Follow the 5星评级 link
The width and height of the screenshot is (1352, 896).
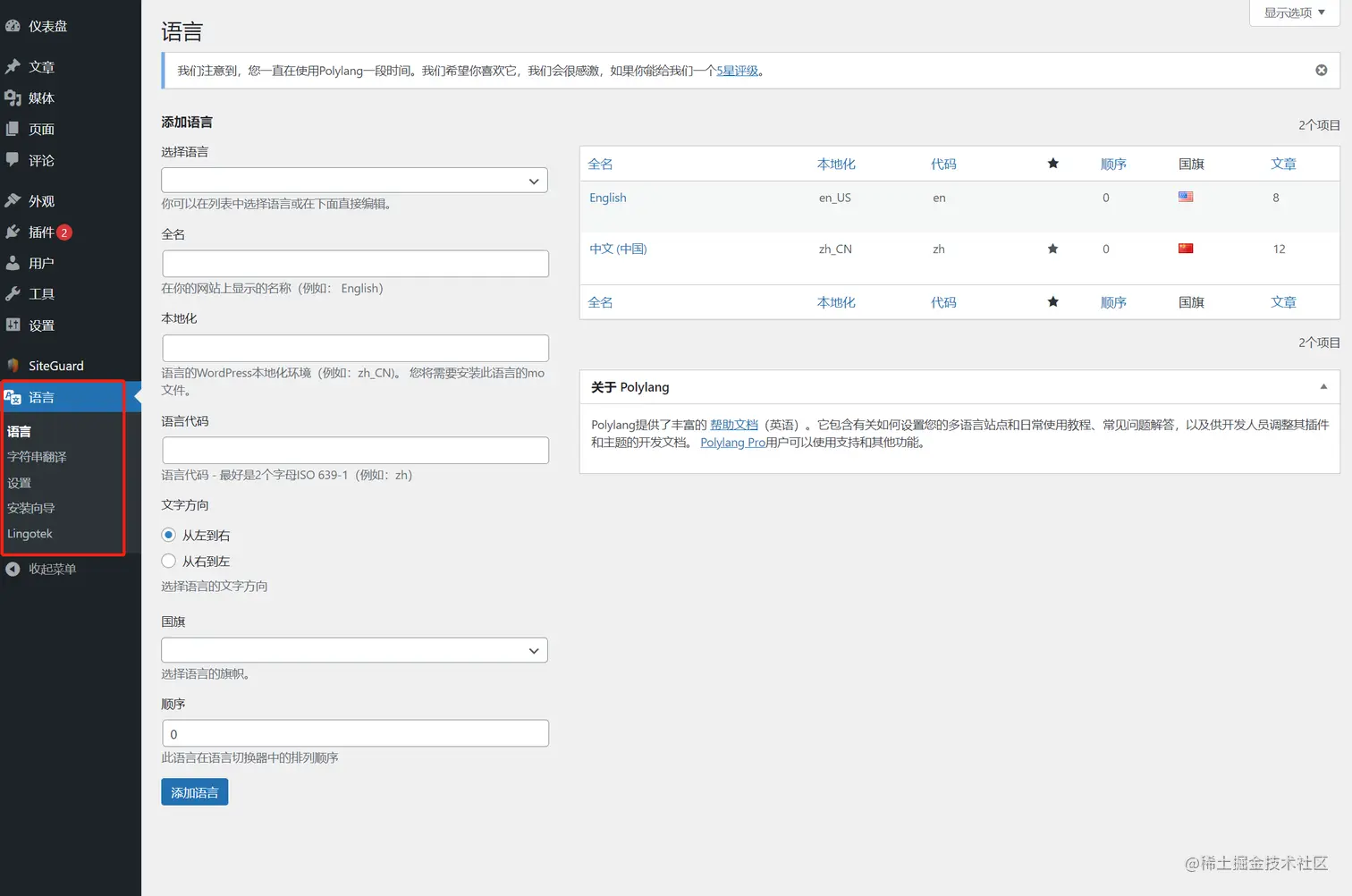point(737,71)
